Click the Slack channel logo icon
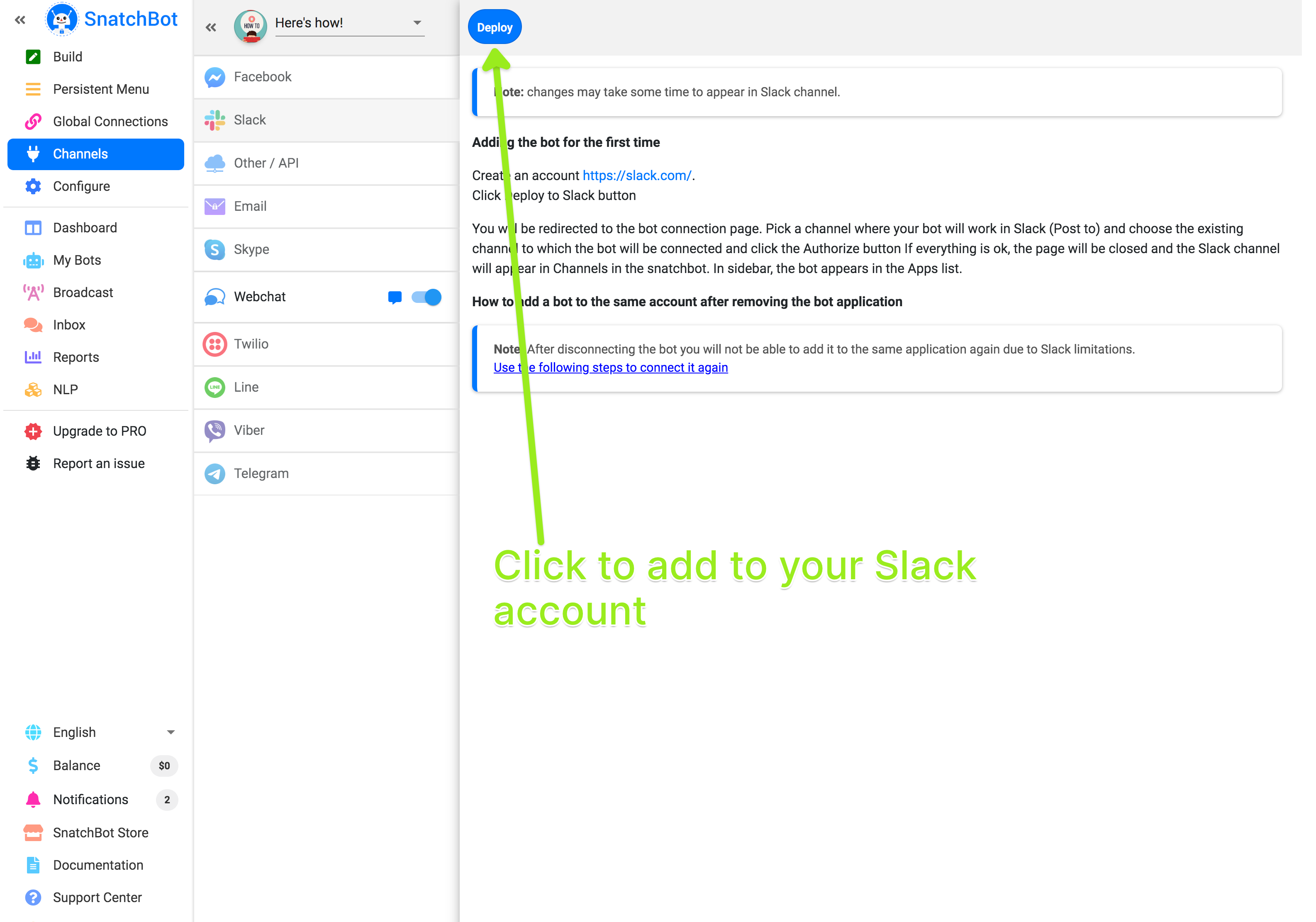Viewport: 1316px width, 922px height. click(215, 120)
